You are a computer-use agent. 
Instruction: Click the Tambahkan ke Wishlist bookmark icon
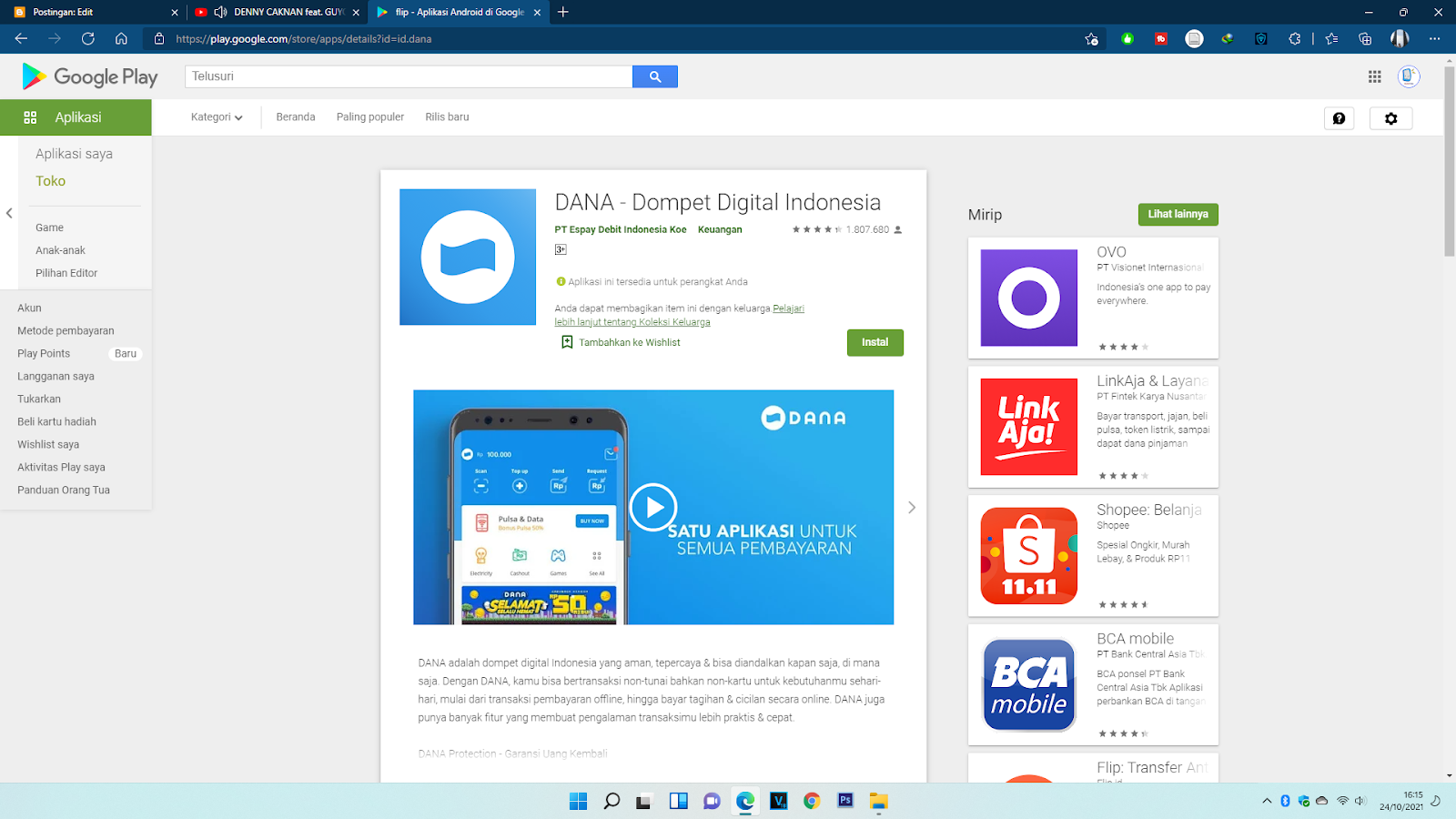[x=567, y=342]
